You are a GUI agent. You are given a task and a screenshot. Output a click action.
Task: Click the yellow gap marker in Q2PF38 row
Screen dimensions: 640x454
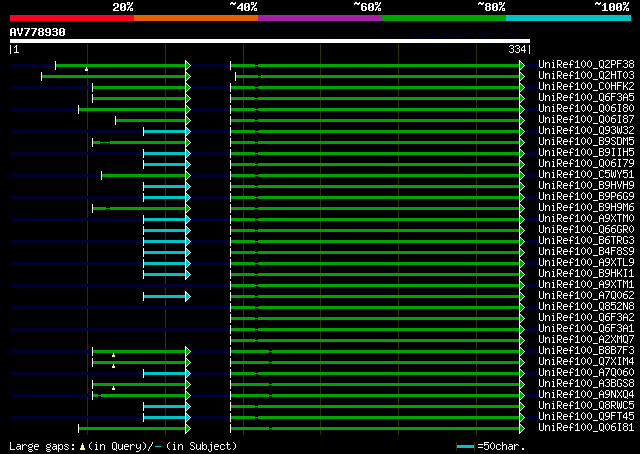[87, 69]
